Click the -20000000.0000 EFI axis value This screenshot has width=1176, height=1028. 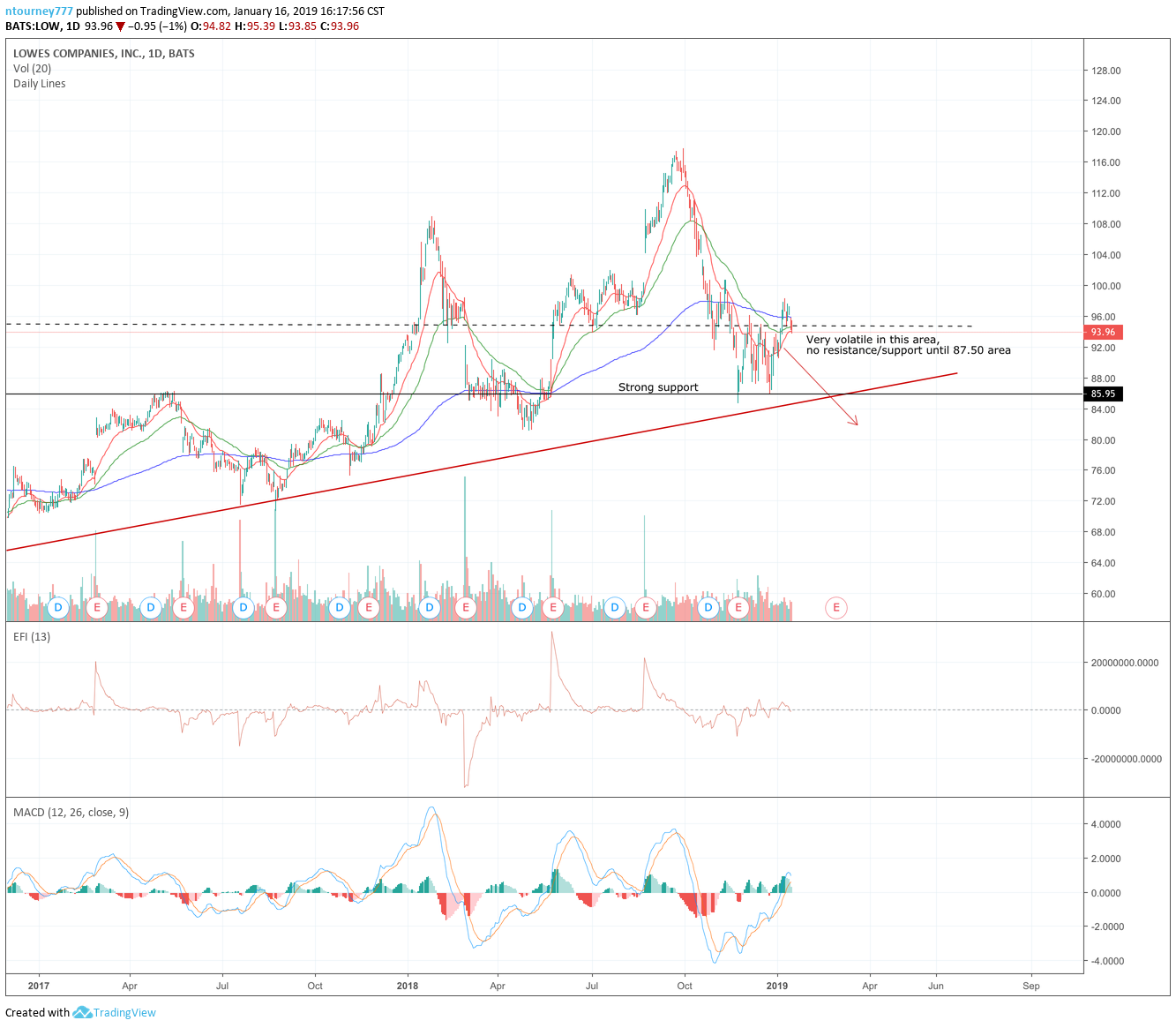click(1127, 759)
